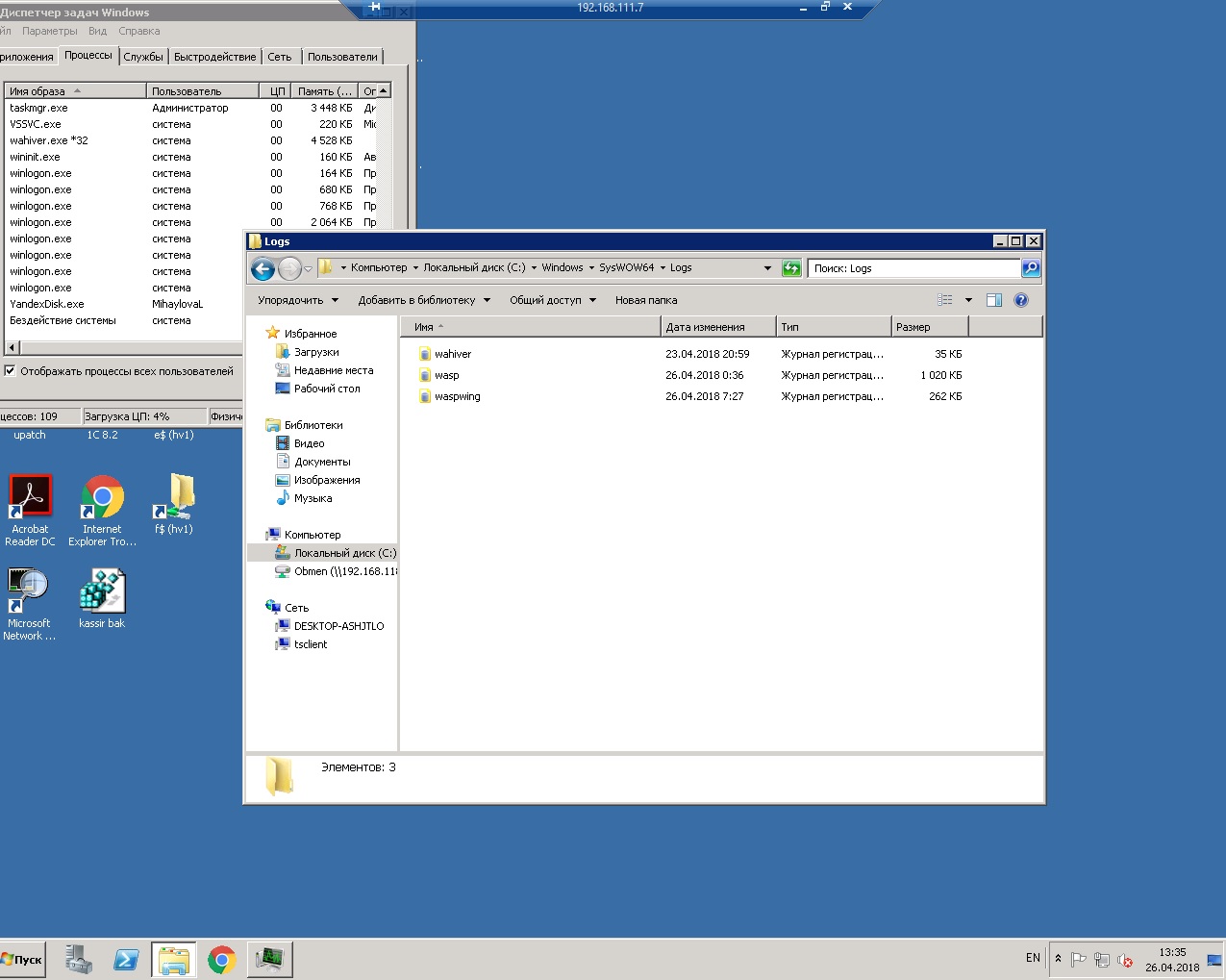Open the Explorer help question mark icon
The image size is (1226, 980).
click(x=1021, y=300)
